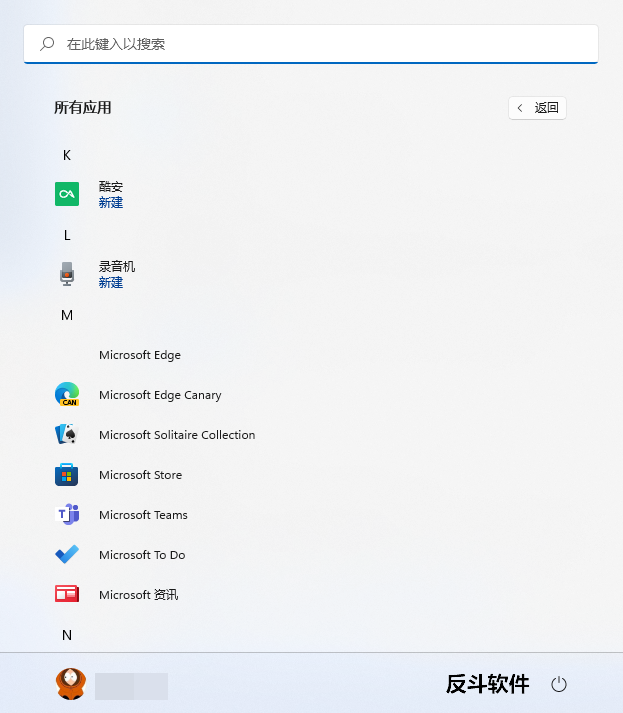Click the user account avatar
The height and width of the screenshot is (713, 623).
pyautogui.click(x=70, y=684)
